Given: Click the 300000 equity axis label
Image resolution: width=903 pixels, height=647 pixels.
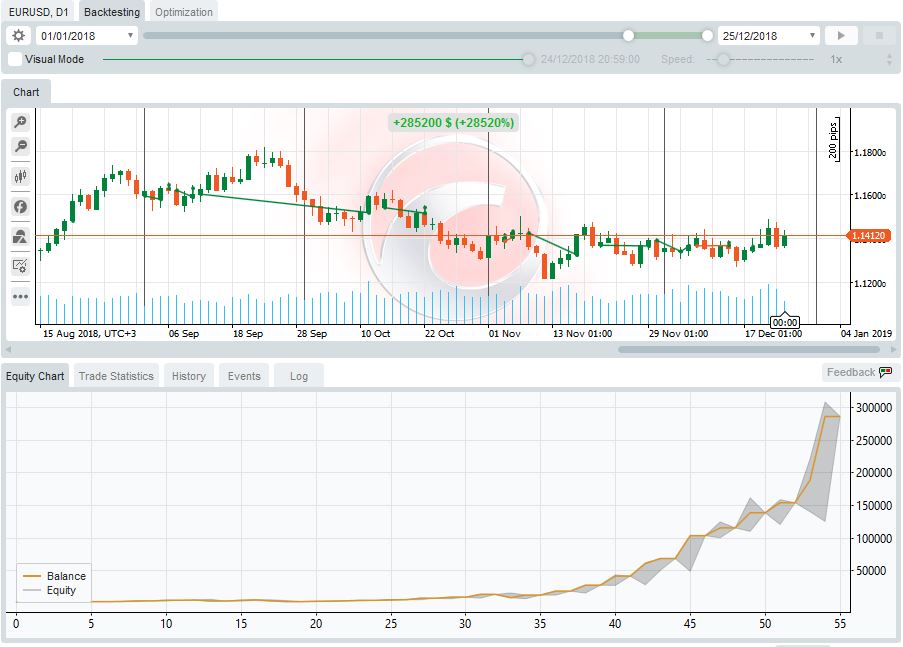Looking at the screenshot, I should point(874,408).
